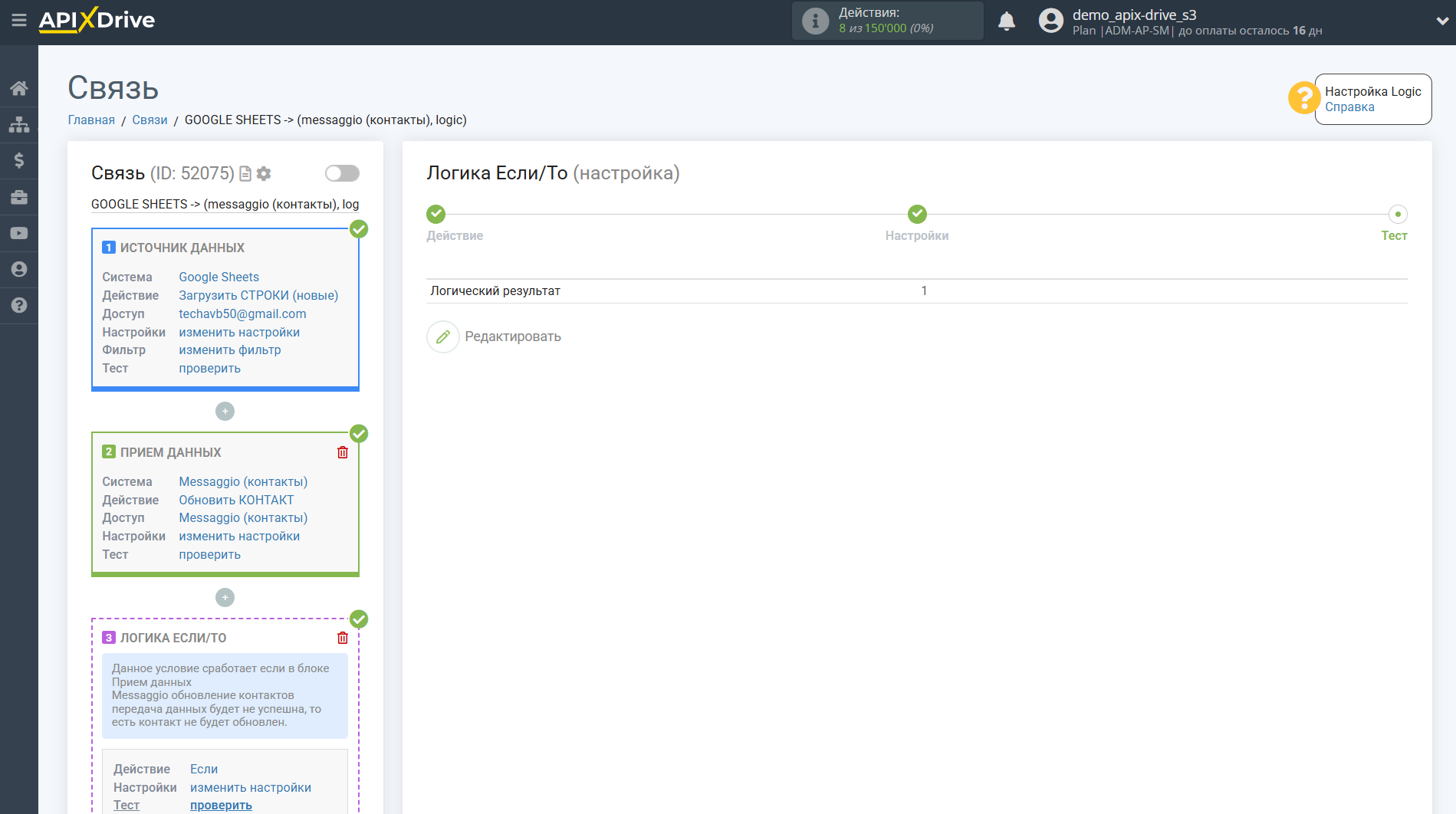Screen dimensions: 1456x814
Task: Click изменить фильтр in the data source block
Action: (230, 350)
